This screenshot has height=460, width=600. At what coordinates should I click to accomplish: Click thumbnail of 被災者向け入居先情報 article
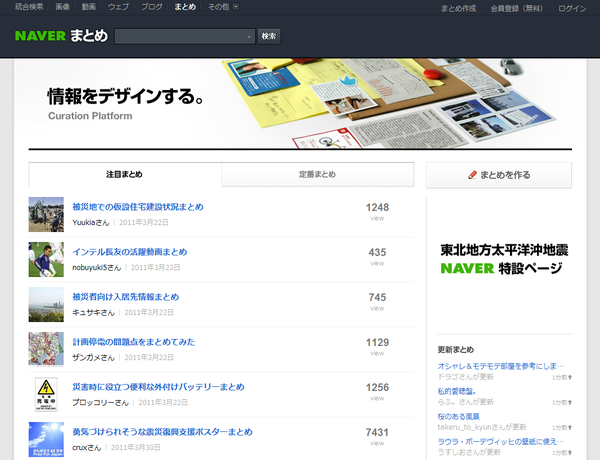click(46, 304)
